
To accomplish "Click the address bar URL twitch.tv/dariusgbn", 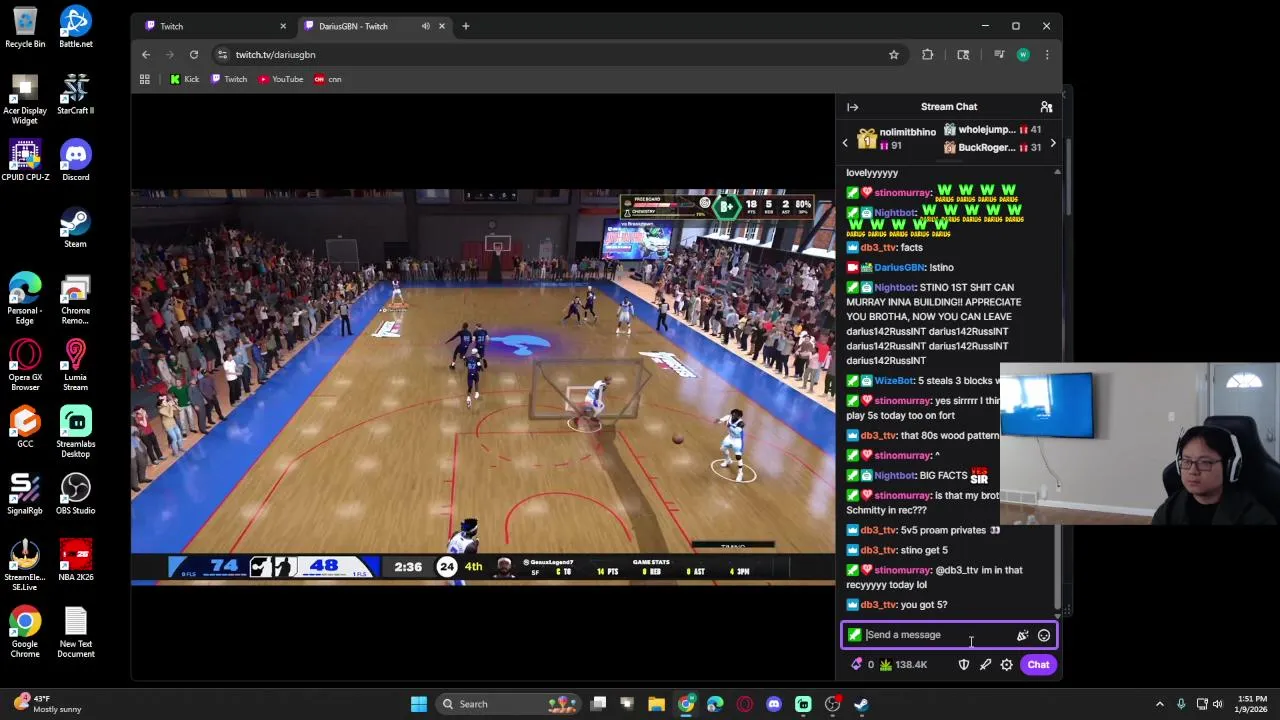I will point(275,55).
